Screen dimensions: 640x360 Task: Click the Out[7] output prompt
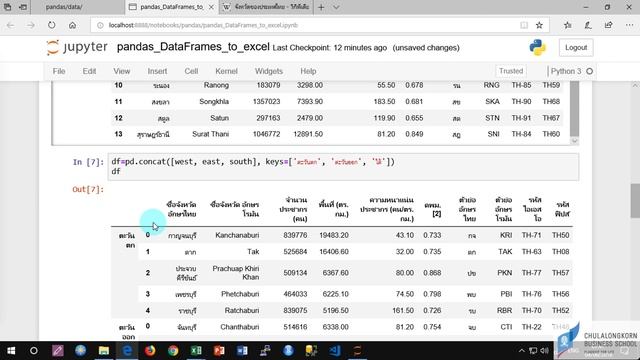[88, 189]
